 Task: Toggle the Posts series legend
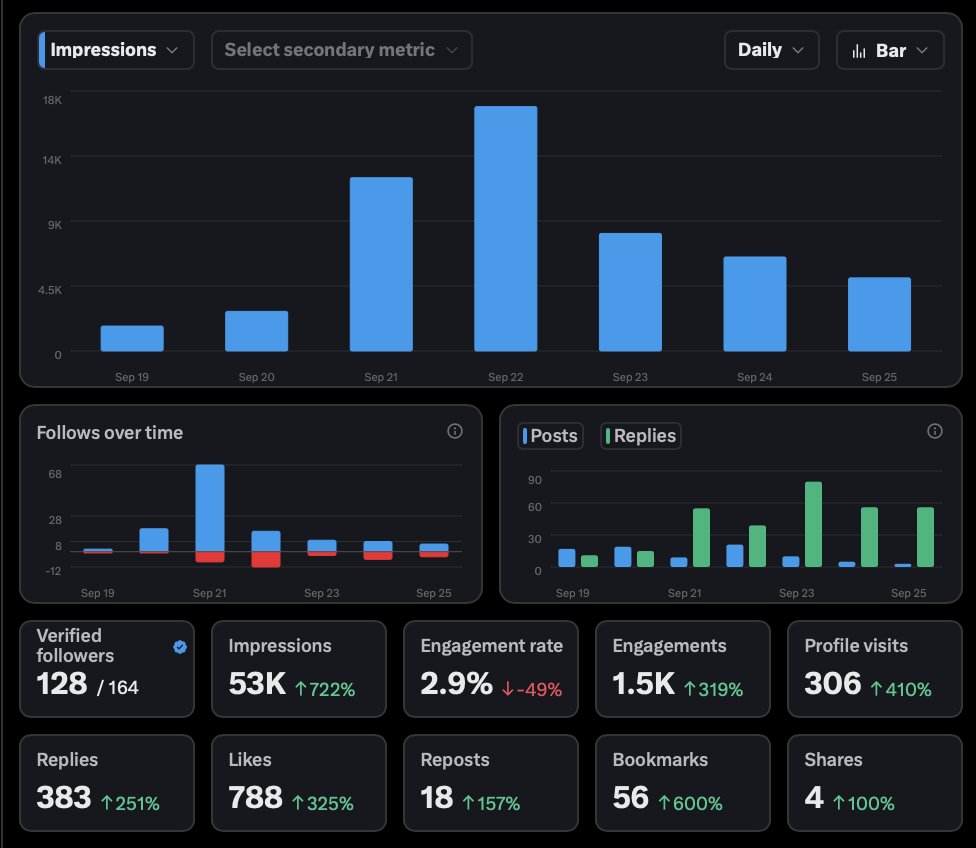pyautogui.click(x=550, y=436)
